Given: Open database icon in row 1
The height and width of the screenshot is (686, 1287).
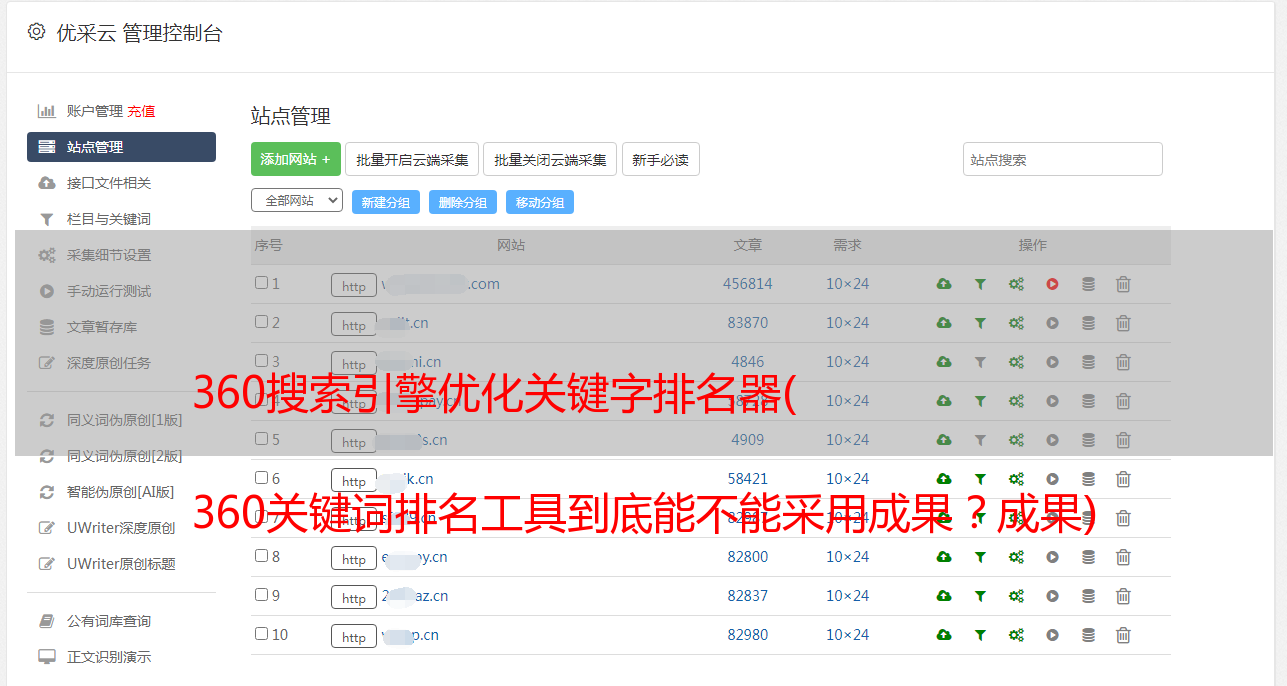Looking at the screenshot, I should 1088,284.
